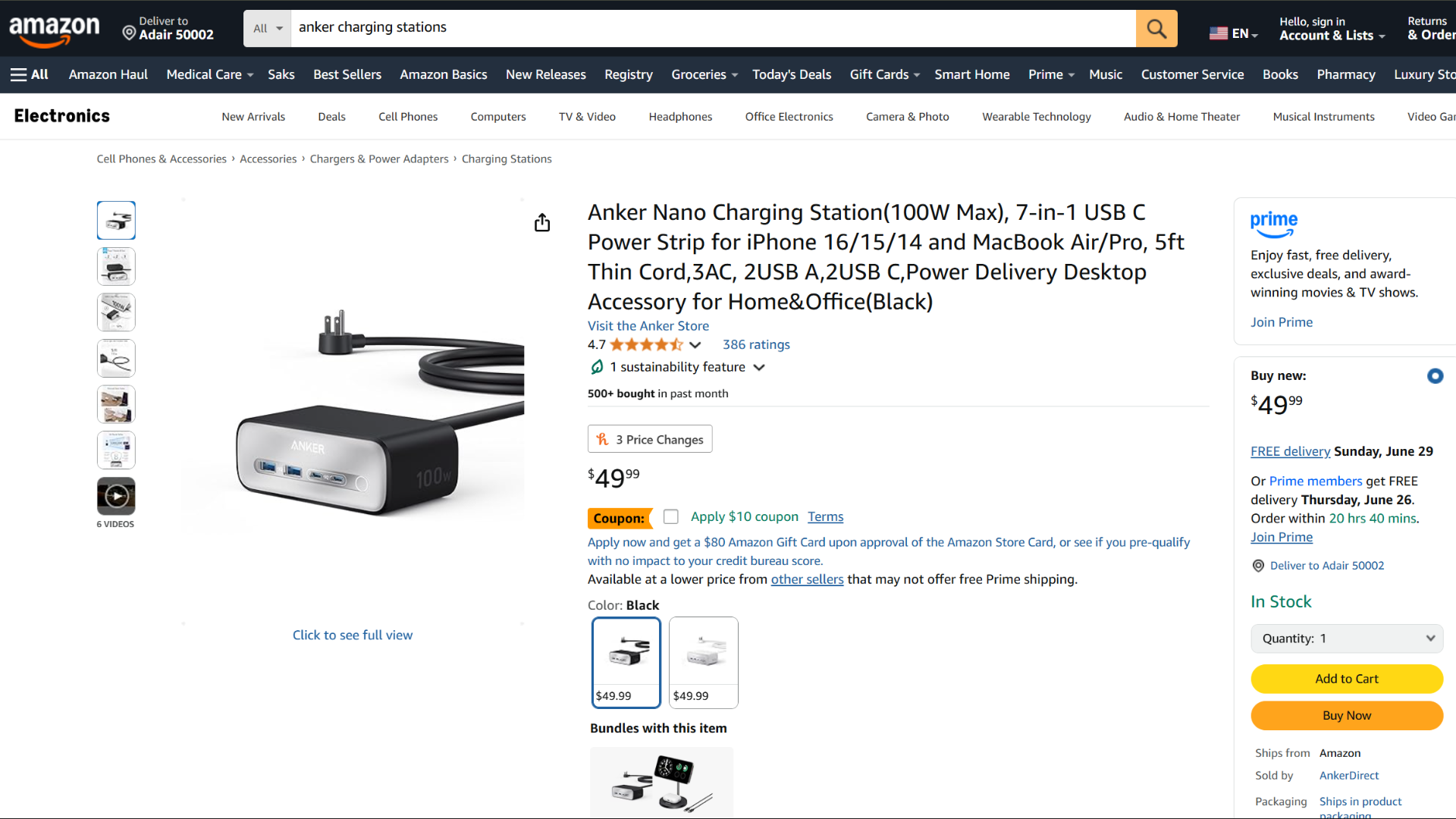
Task: Select fourth product image thumbnail
Action: click(116, 358)
